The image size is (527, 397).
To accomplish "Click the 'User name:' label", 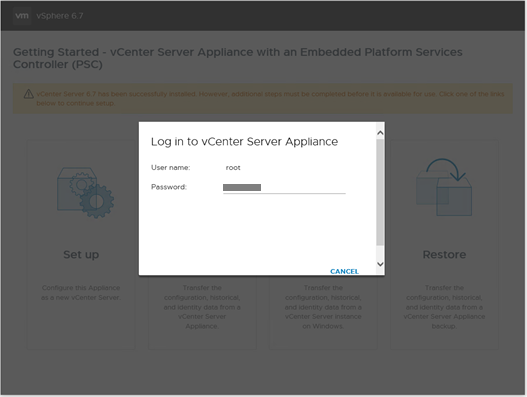I will pyautogui.click(x=171, y=167).
